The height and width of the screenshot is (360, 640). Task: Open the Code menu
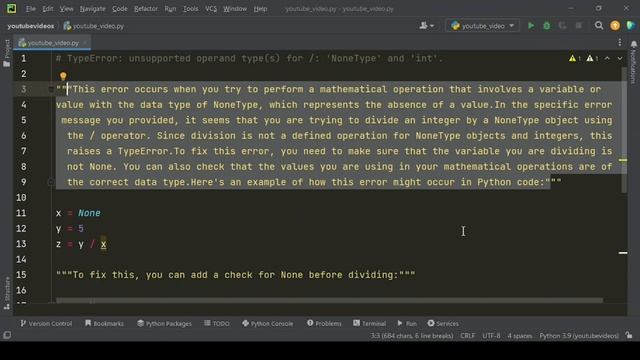[120, 9]
